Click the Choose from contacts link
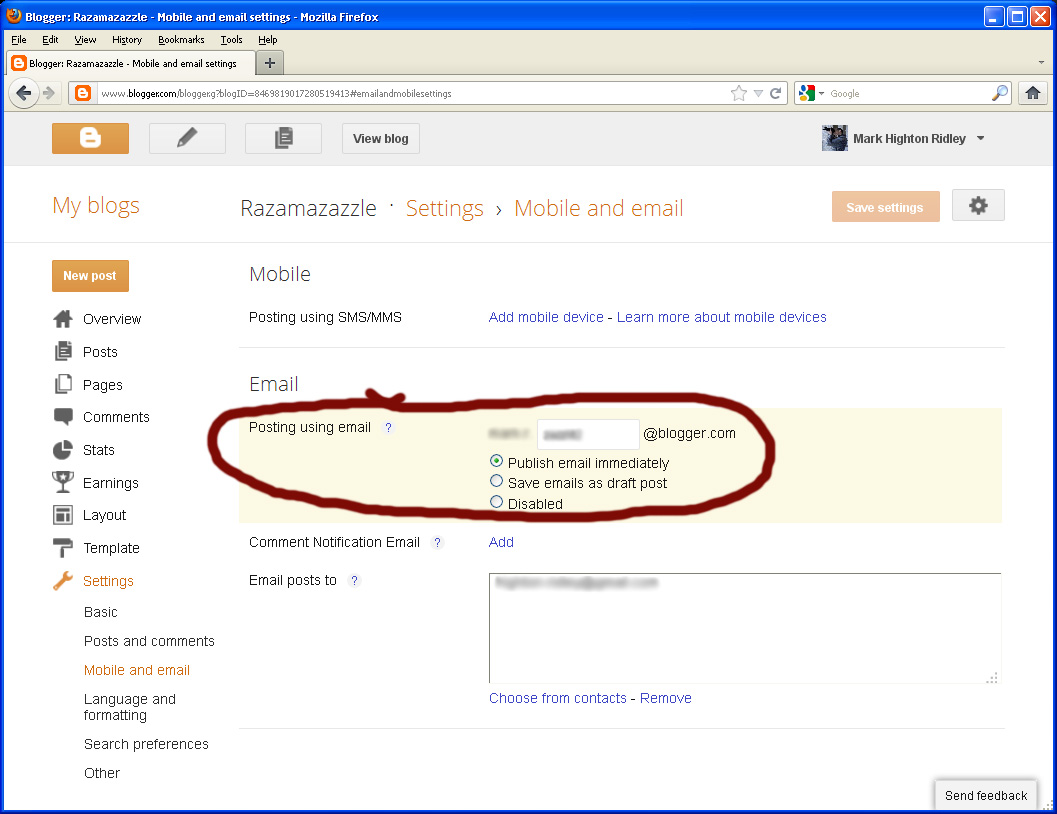1057x814 pixels. [x=557, y=698]
